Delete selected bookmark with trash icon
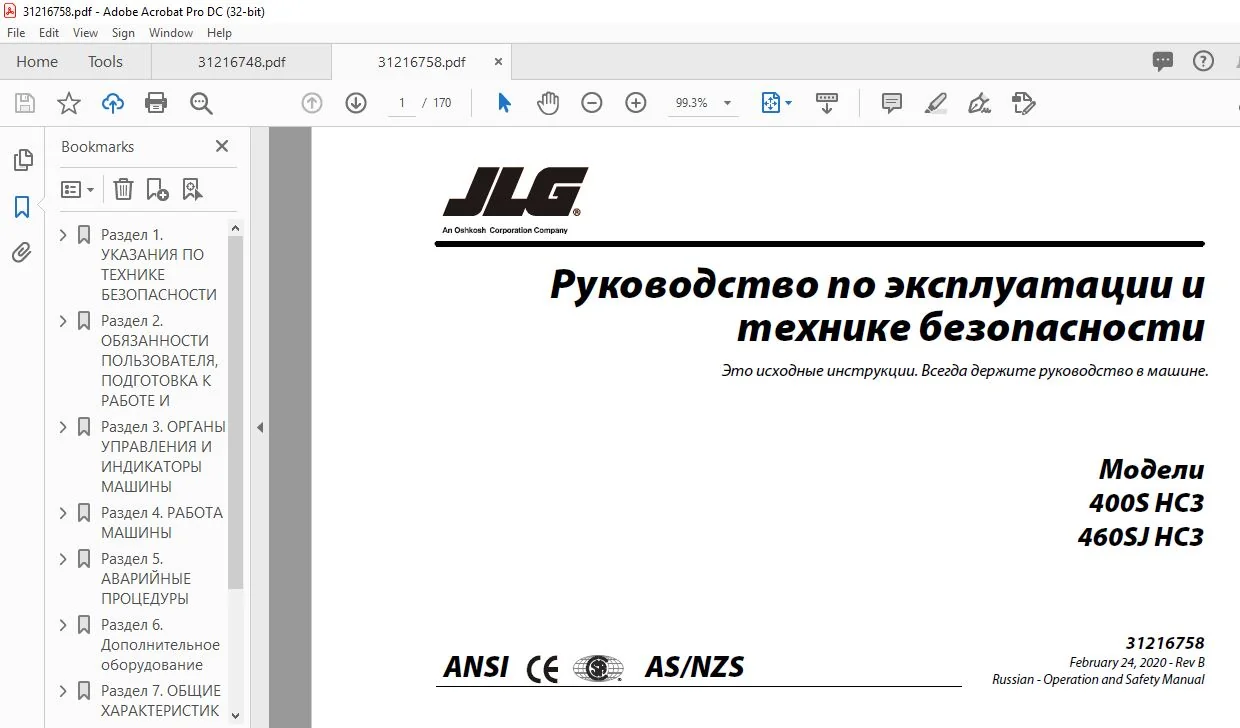The width and height of the screenshot is (1240, 728). coord(123,189)
